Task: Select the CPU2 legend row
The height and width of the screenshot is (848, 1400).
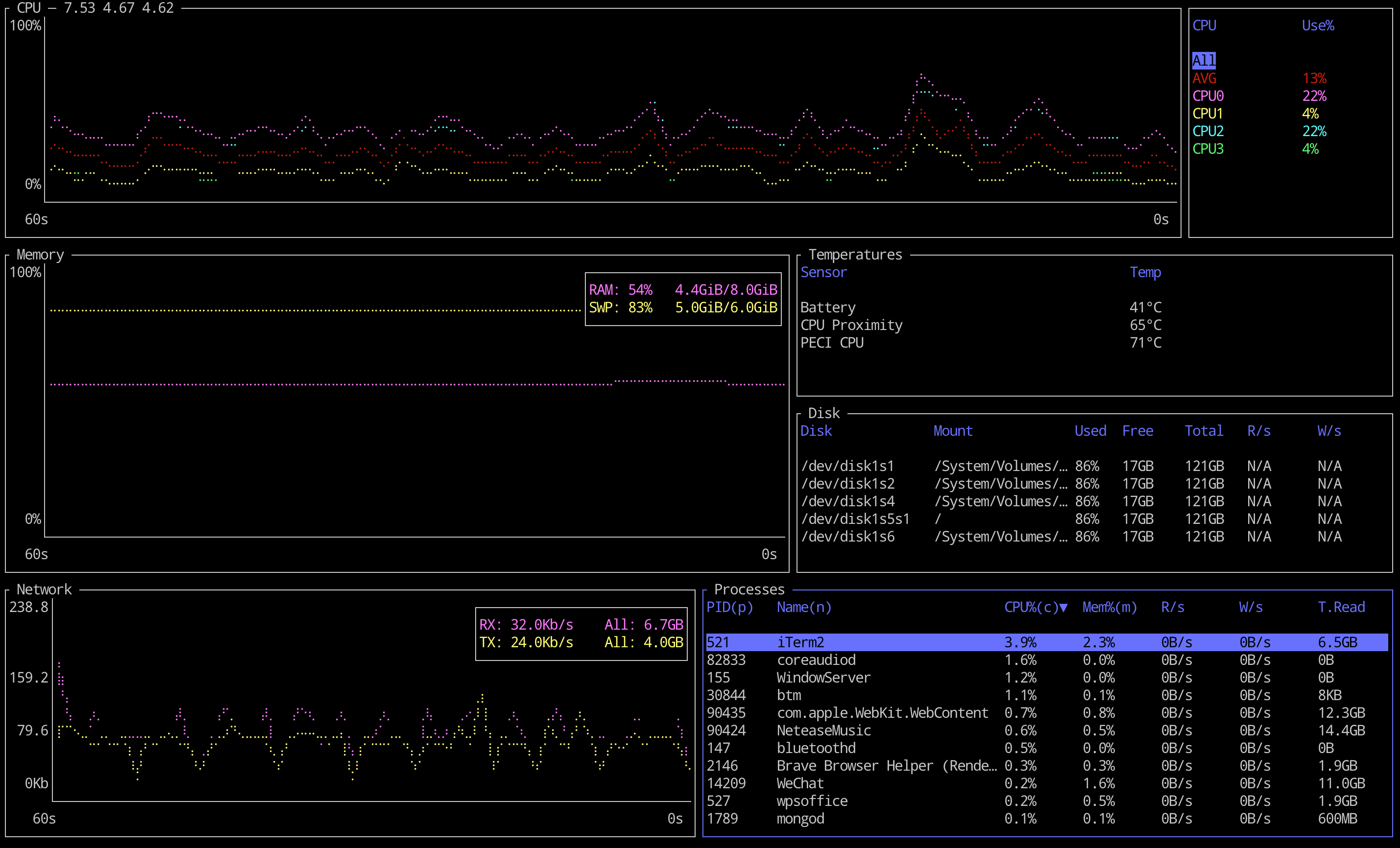Action: pos(1207,131)
